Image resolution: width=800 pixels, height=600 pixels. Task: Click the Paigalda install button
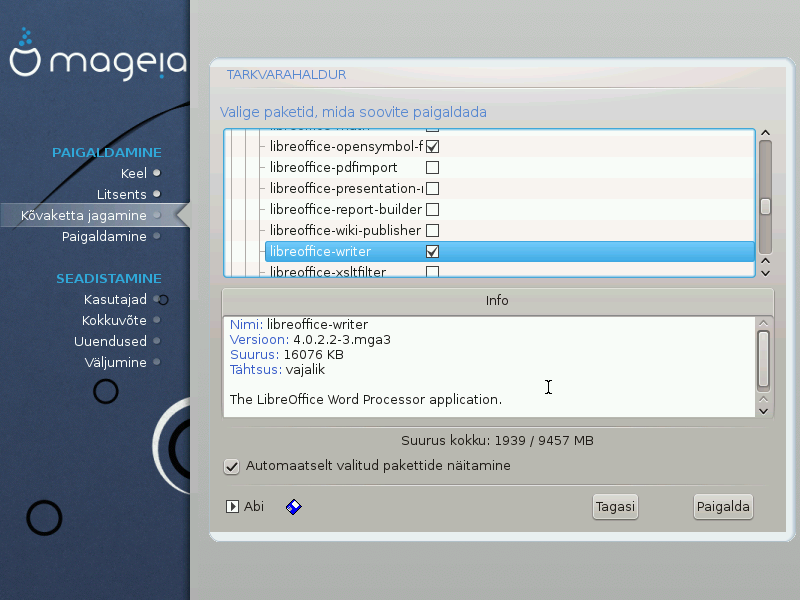click(x=723, y=507)
